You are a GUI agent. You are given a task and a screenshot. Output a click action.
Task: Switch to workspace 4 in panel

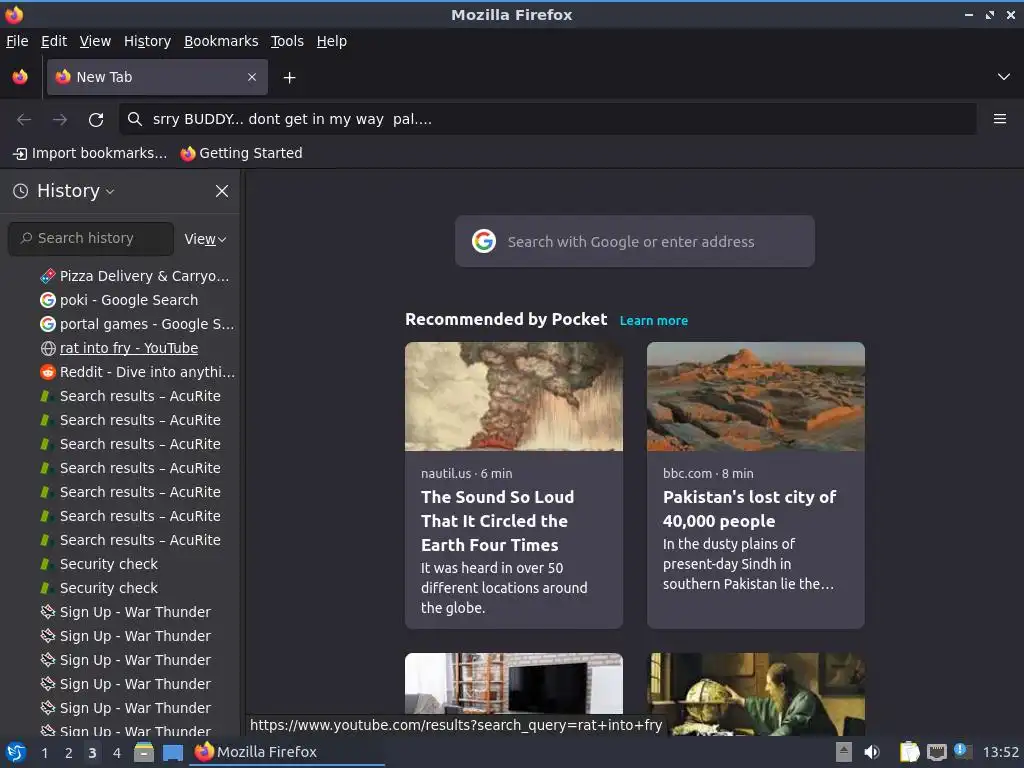[117, 753]
